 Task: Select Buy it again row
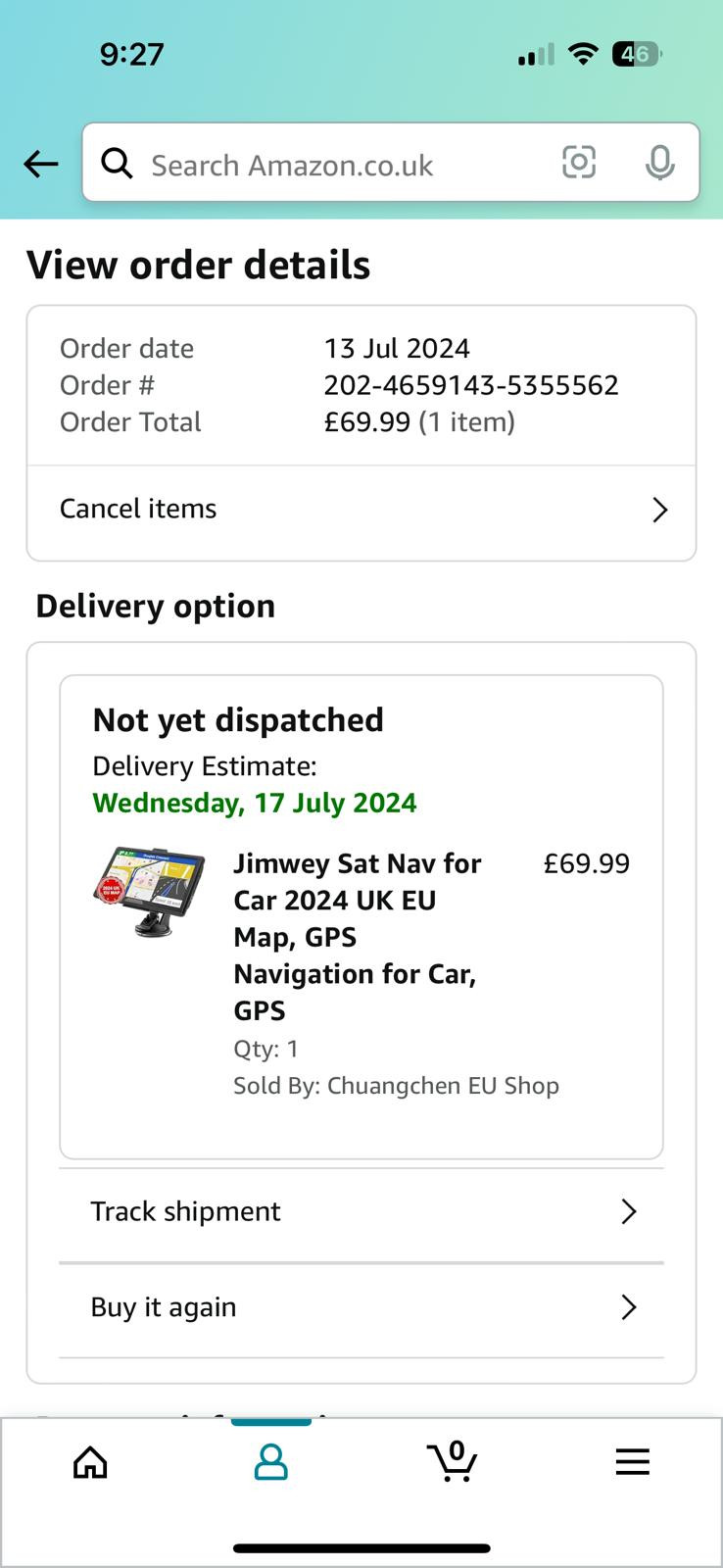pos(361,1308)
